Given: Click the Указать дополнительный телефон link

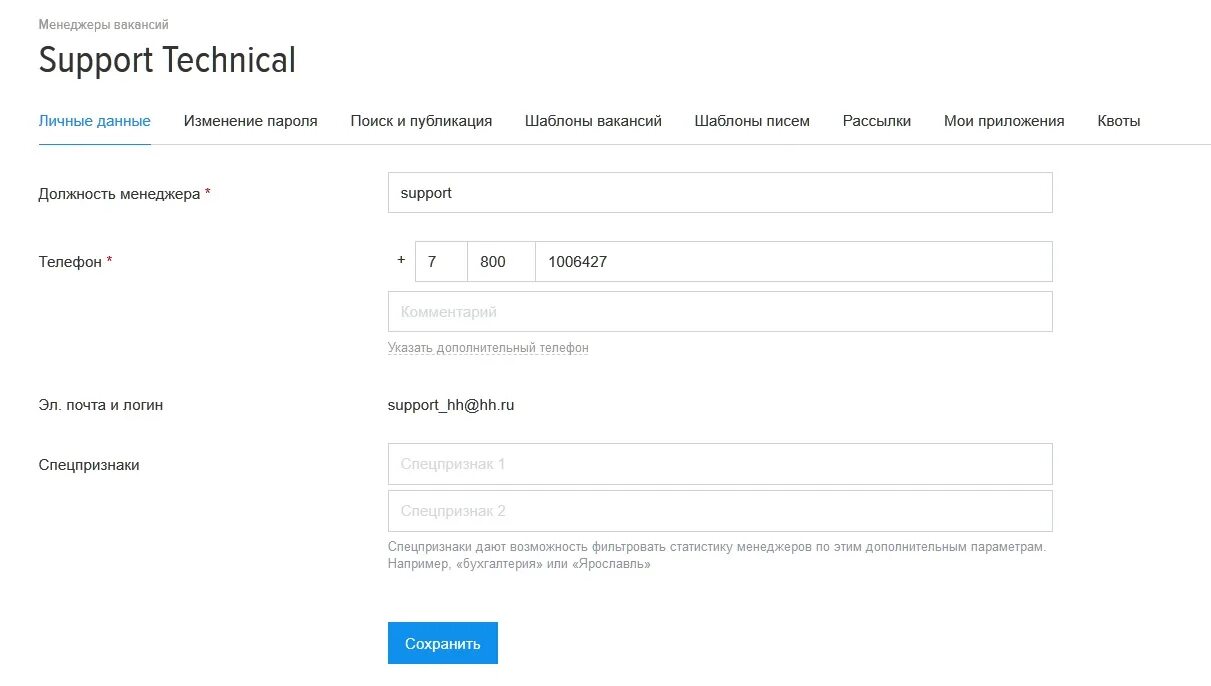Looking at the screenshot, I should click(488, 348).
